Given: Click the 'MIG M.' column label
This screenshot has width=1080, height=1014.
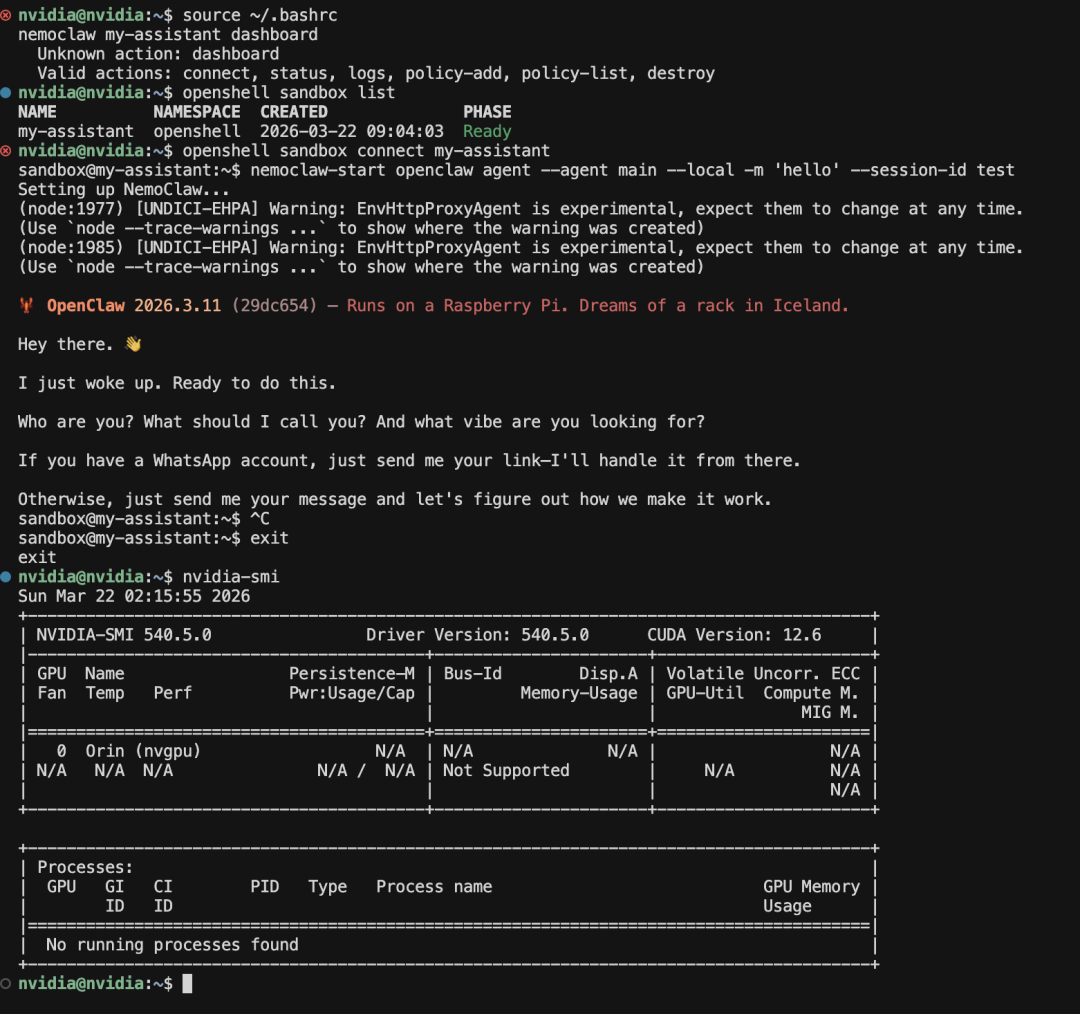Looking at the screenshot, I should tap(830, 712).
